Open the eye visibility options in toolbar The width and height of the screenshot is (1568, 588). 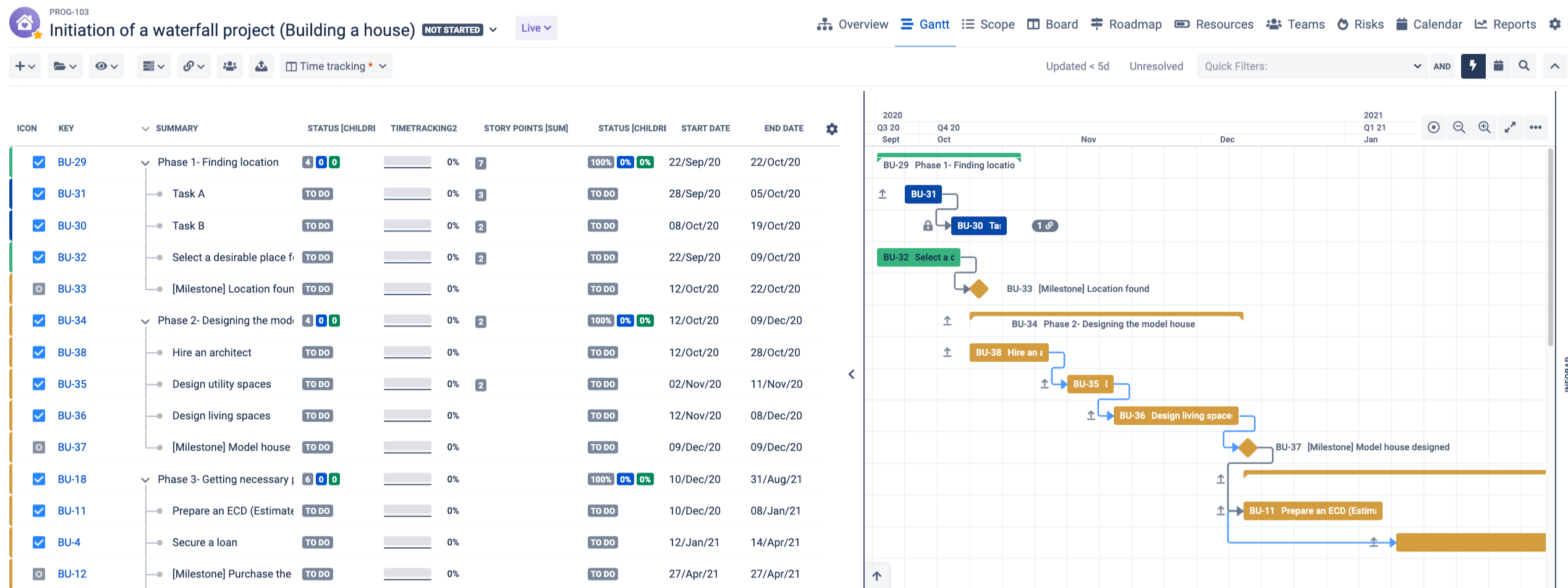(x=106, y=66)
